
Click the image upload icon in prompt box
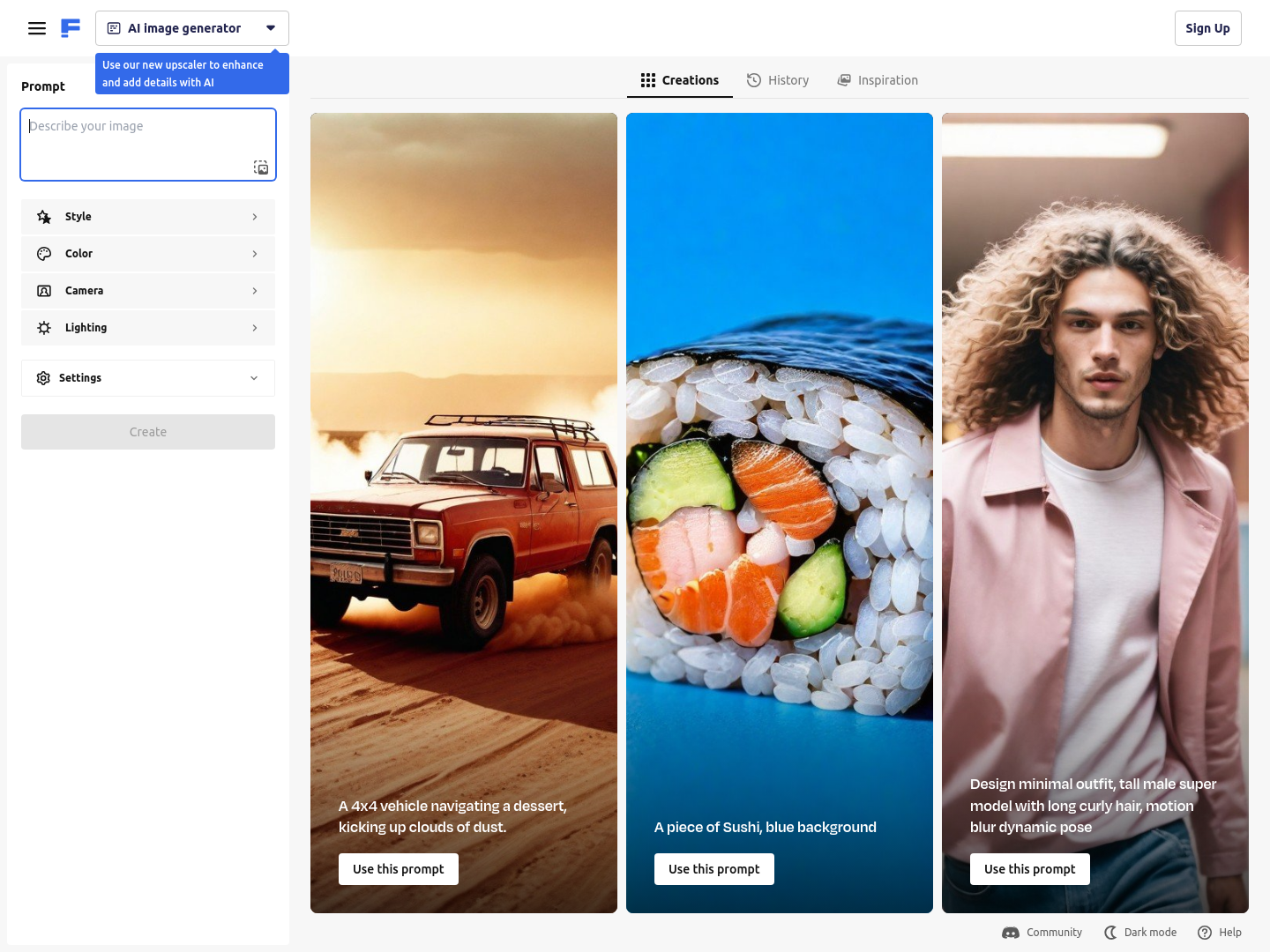(261, 167)
